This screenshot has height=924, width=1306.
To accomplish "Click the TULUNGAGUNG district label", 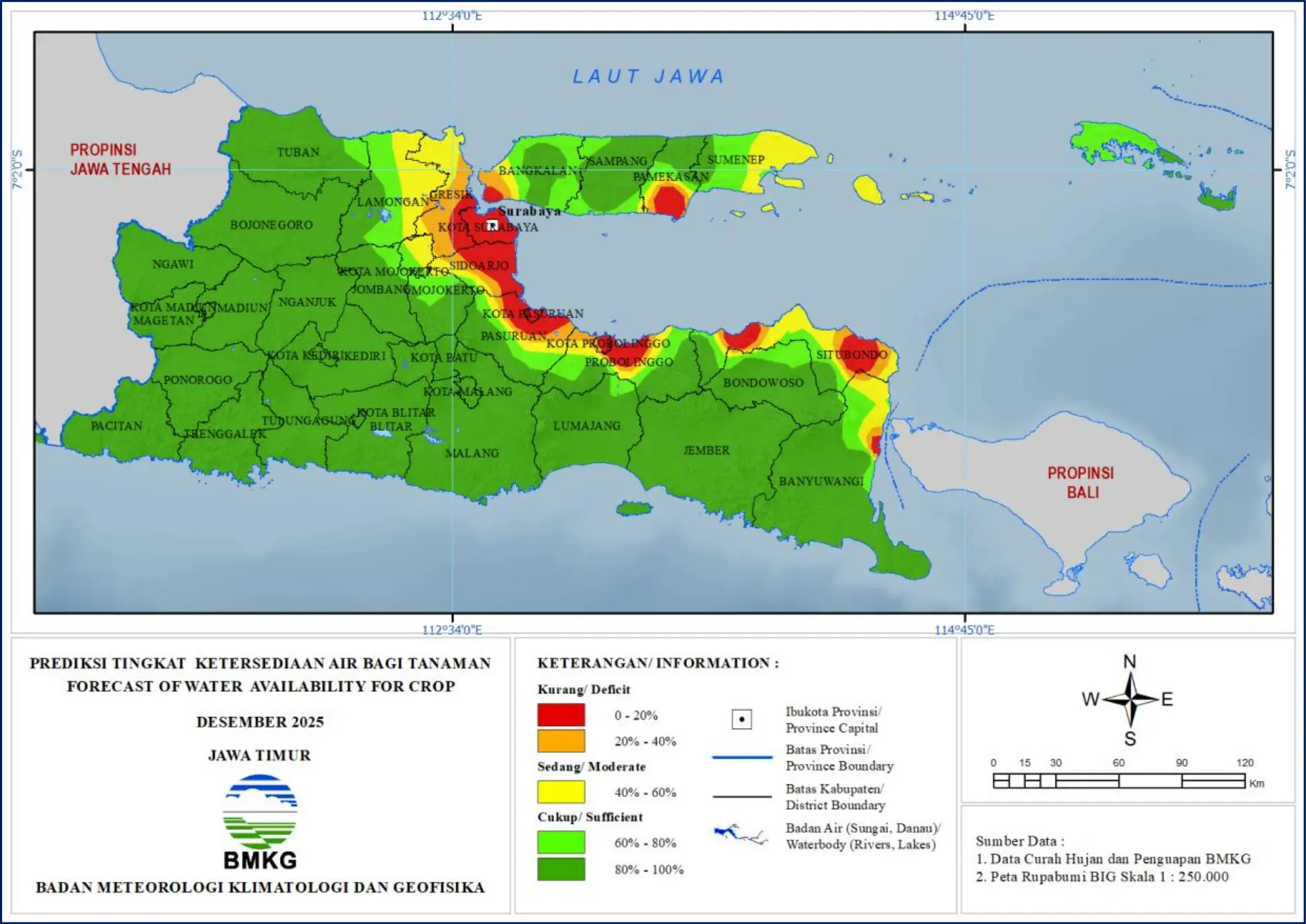I will 308,420.
